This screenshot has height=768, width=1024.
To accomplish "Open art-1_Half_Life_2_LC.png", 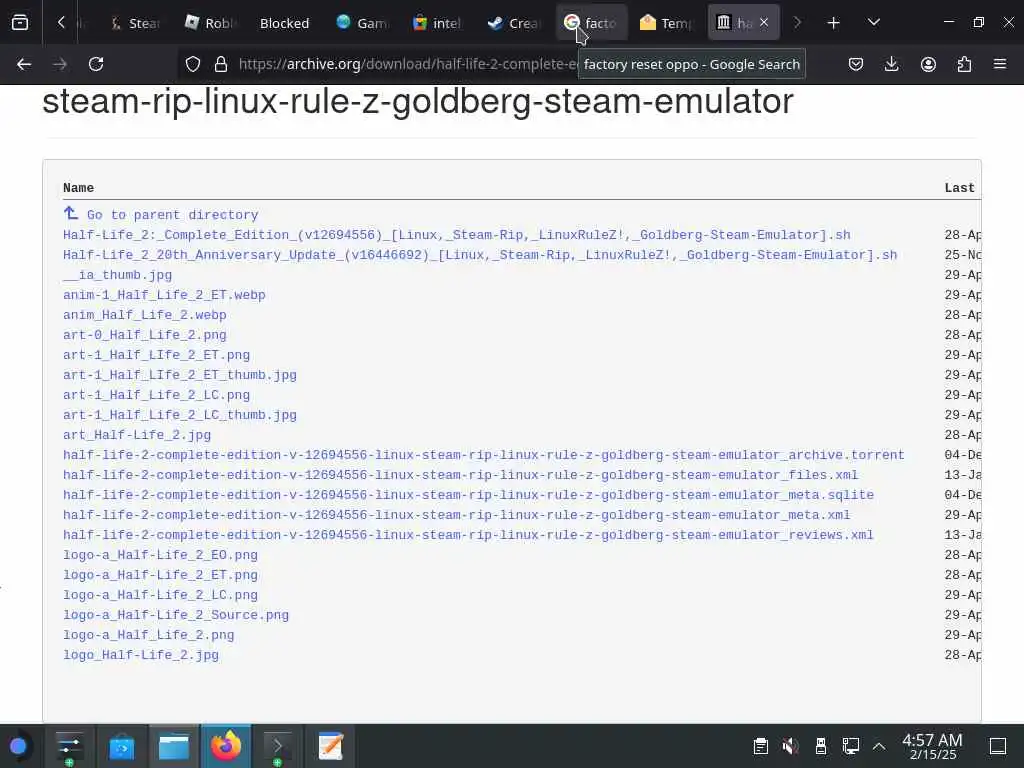I will [156, 395].
